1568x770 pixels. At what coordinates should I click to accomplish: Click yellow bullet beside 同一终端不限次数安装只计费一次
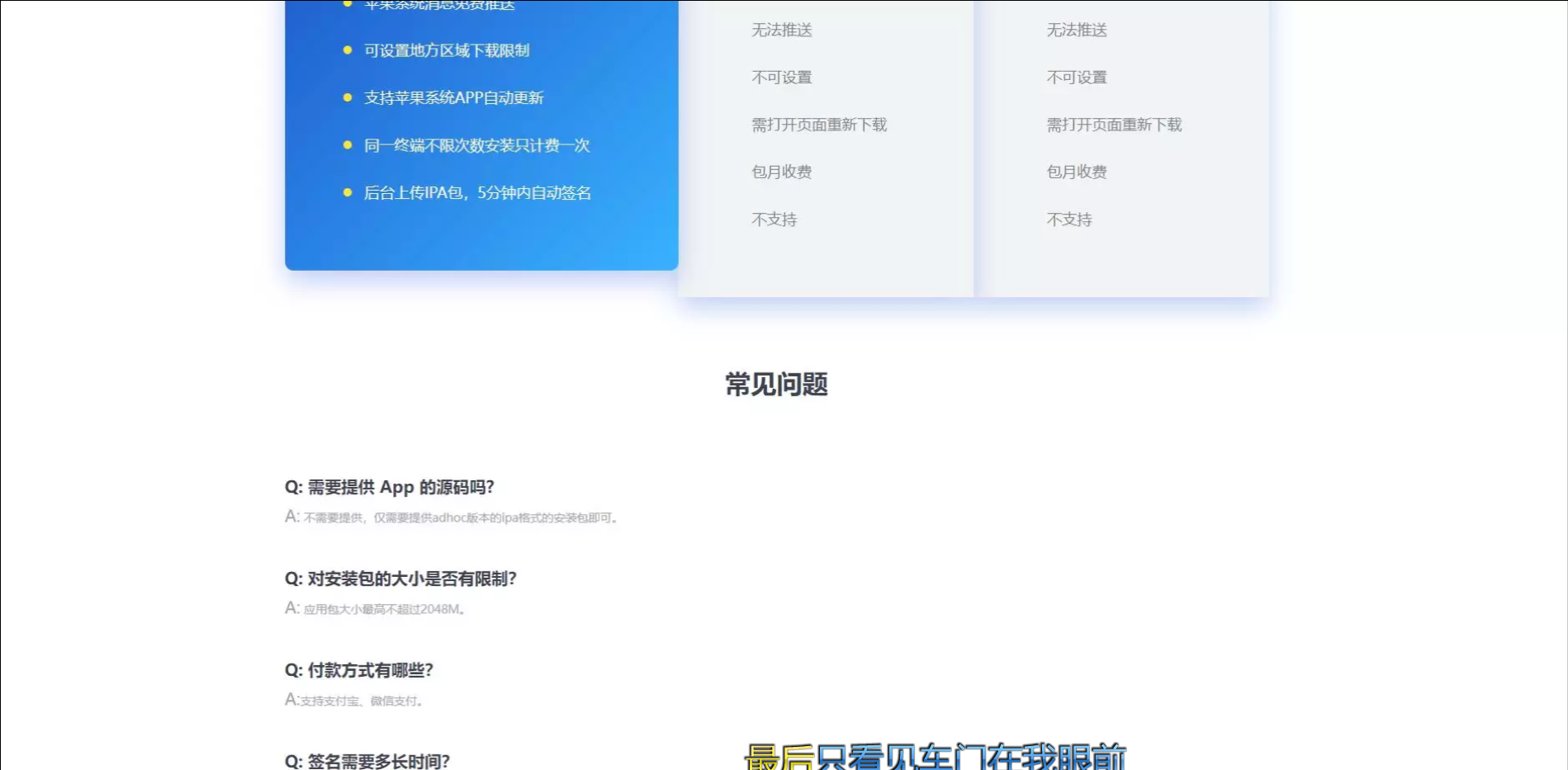348,145
